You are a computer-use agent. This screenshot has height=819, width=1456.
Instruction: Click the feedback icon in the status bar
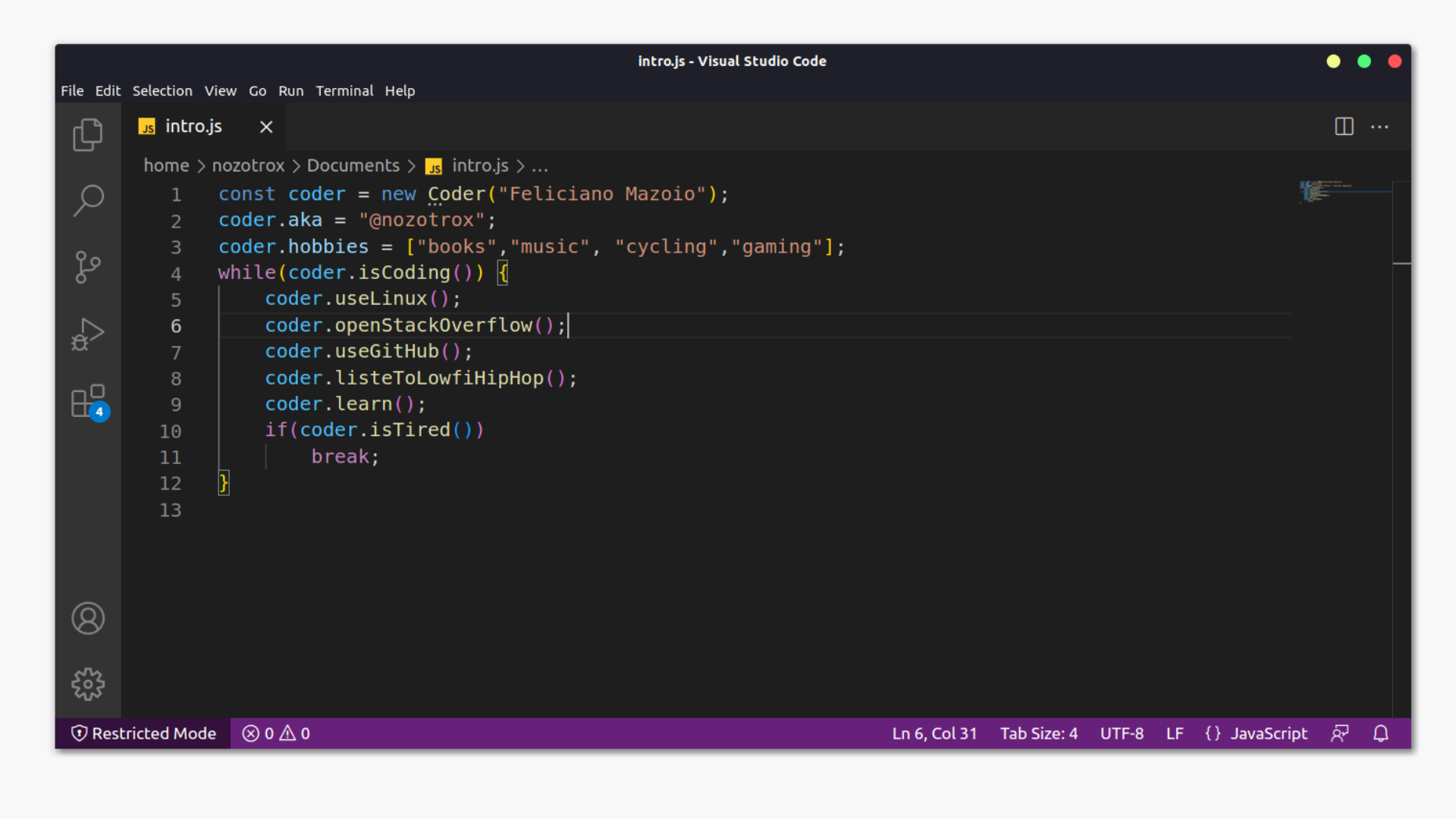pyautogui.click(x=1340, y=733)
